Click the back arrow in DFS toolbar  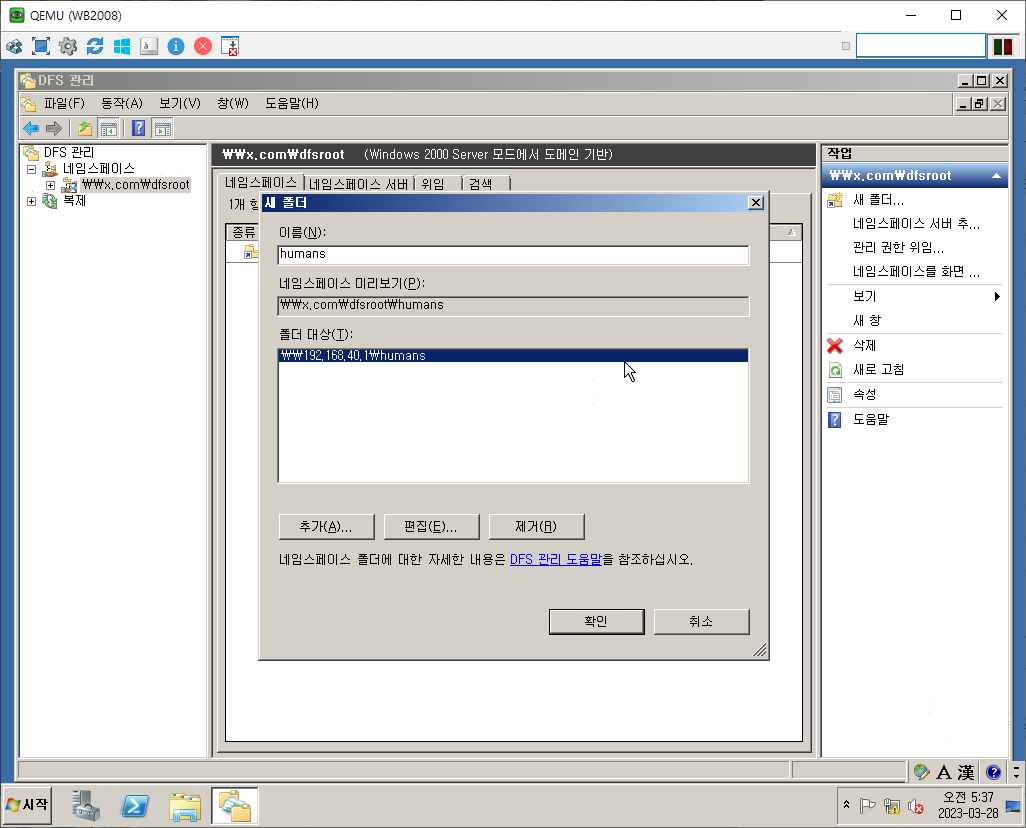[x=31, y=128]
